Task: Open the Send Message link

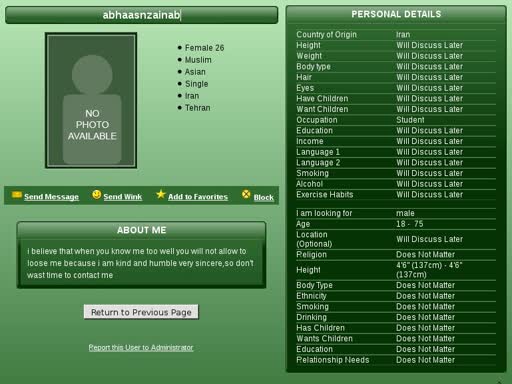Action: pos(51,197)
